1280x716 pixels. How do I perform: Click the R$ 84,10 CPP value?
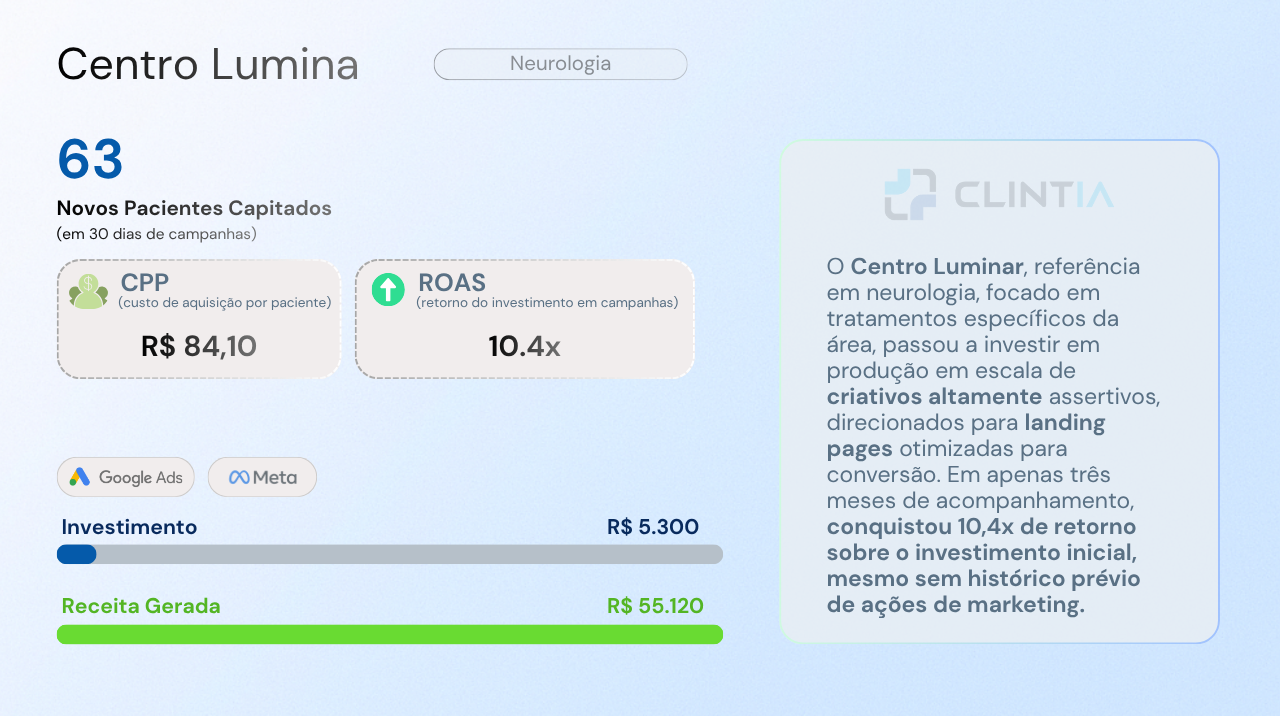pyautogui.click(x=199, y=346)
